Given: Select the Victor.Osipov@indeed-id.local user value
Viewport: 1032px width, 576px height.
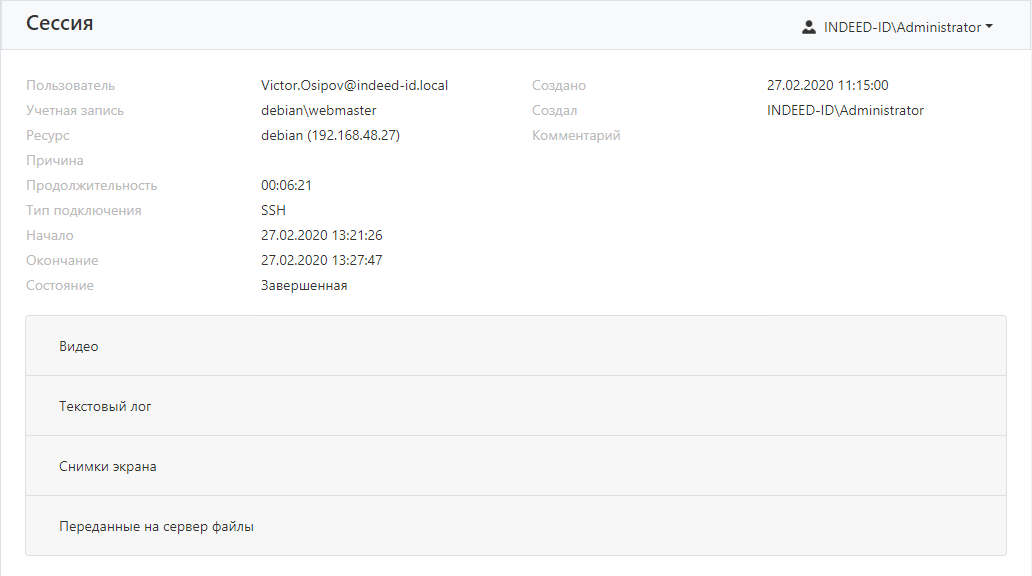Looking at the screenshot, I should tap(354, 86).
